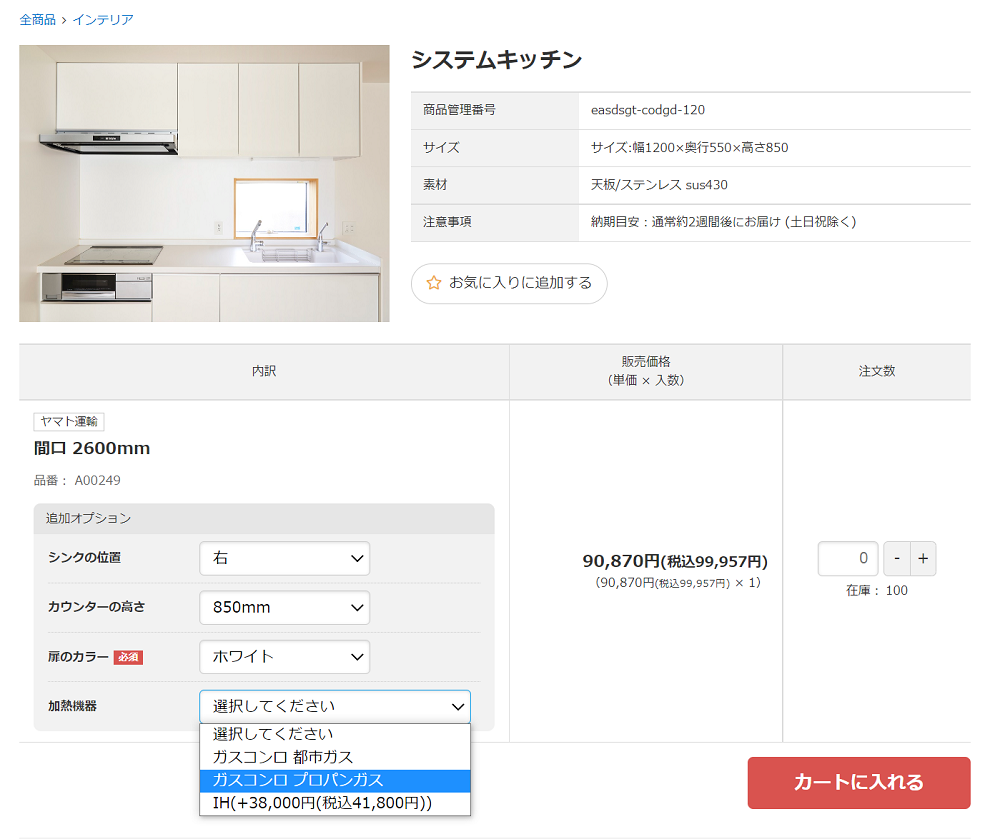This screenshot has width=1000, height=839.
Task: Click product number easdsgt-codgd-120
Action: coord(648,110)
